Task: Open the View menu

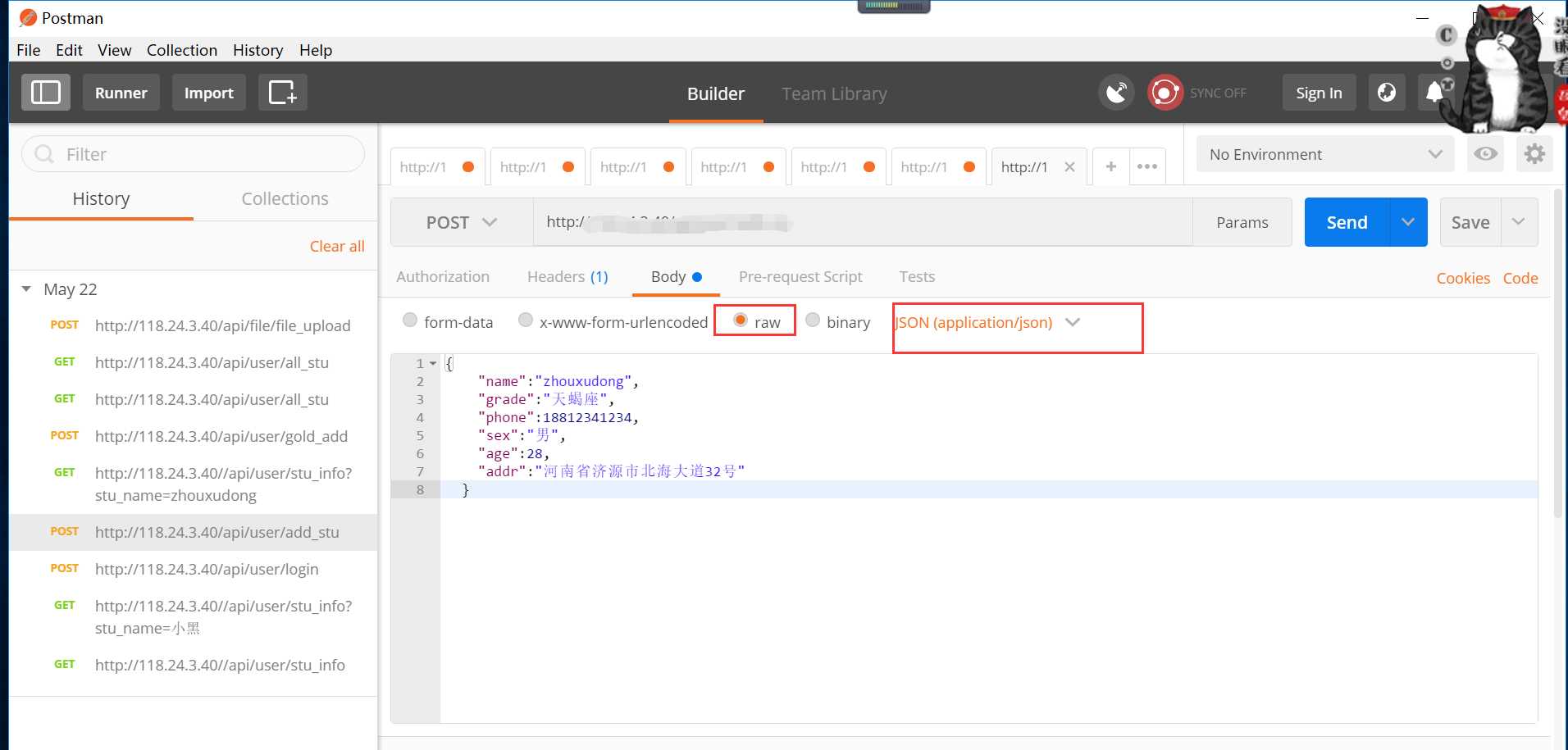Action: (x=115, y=50)
